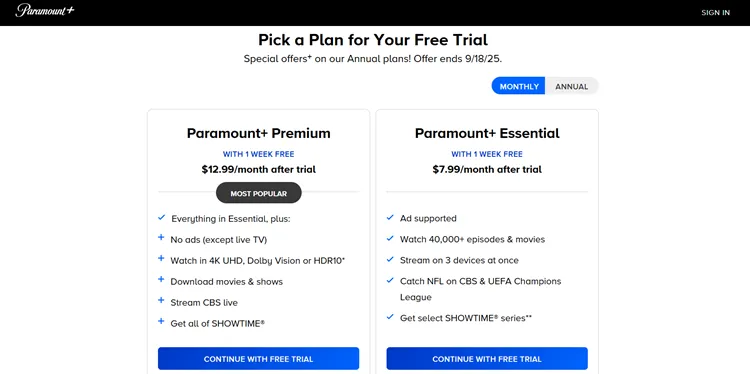Click checkmark icon beside Ad supported

point(390,218)
